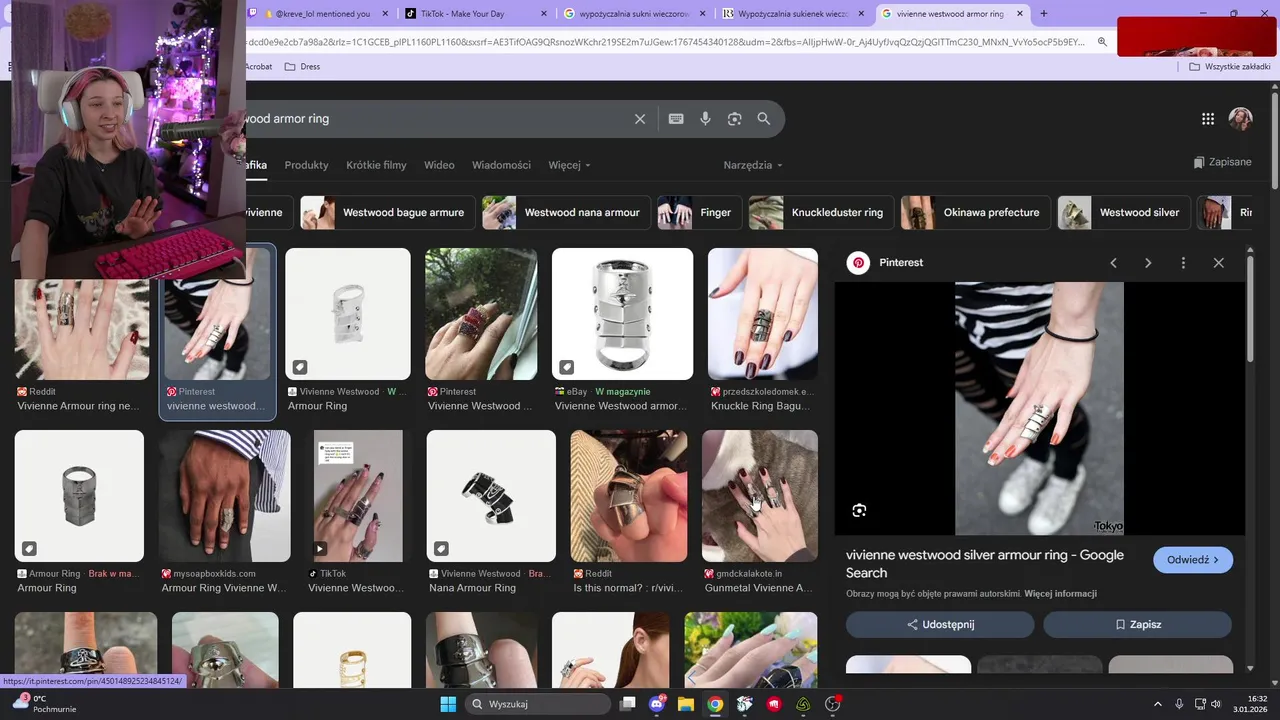Open the Windows Start menu

(448, 704)
